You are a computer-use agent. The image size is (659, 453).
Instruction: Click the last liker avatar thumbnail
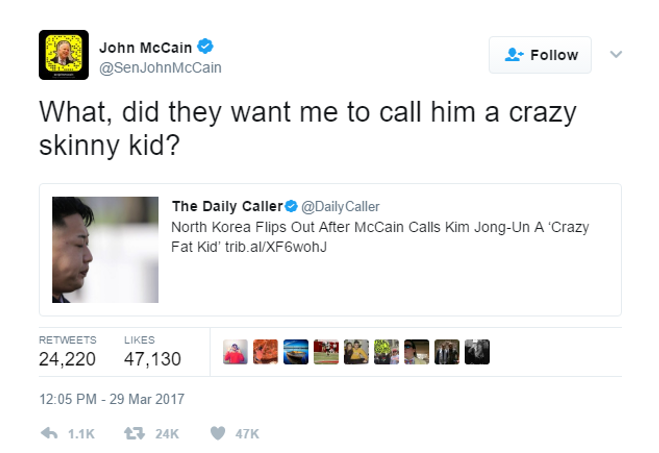point(477,351)
